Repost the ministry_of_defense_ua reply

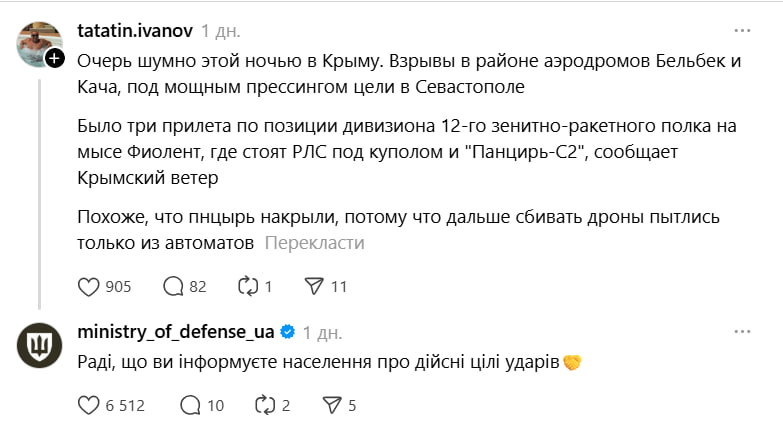coord(263,405)
